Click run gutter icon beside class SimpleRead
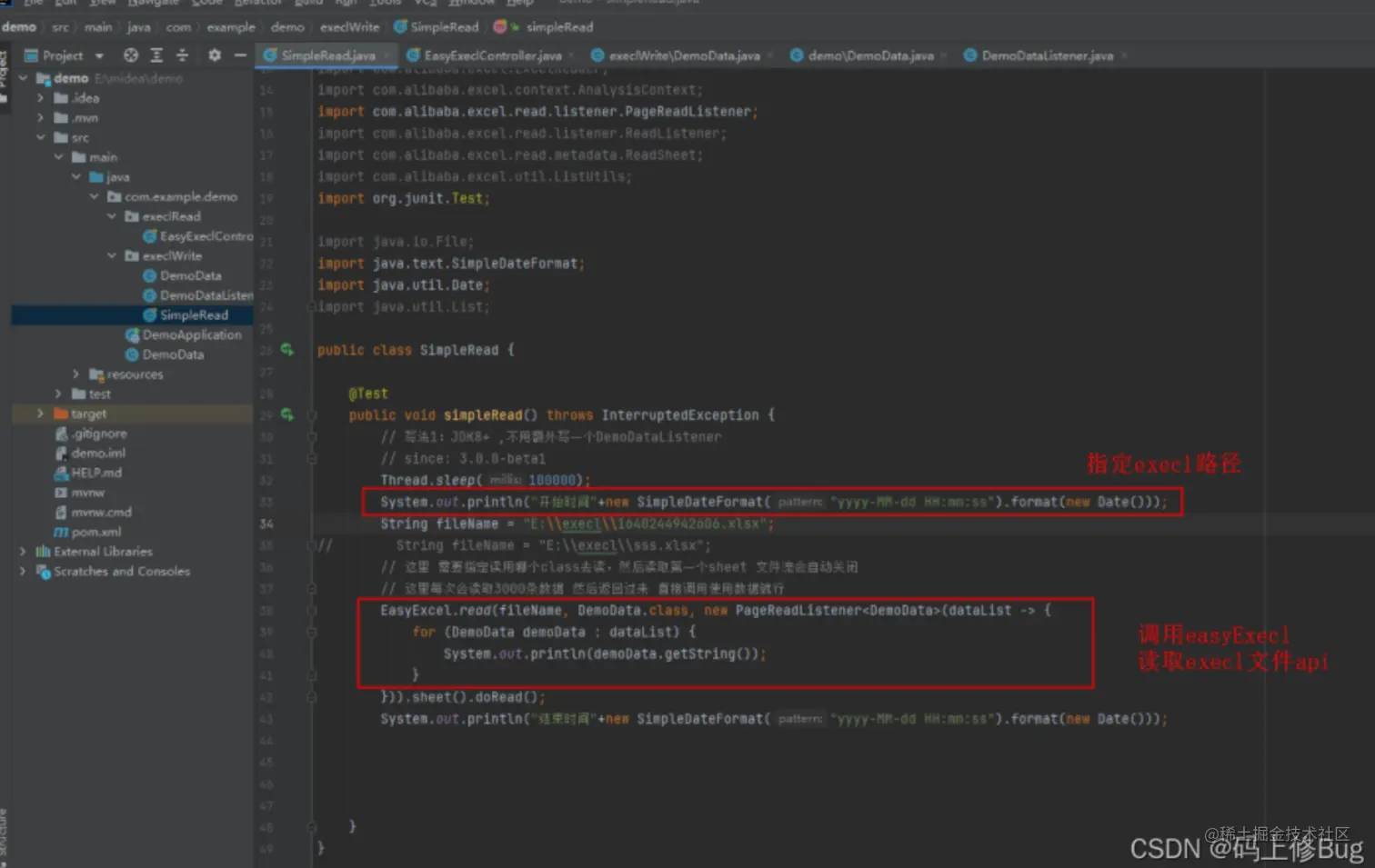The image size is (1375, 868). coord(287,350)
